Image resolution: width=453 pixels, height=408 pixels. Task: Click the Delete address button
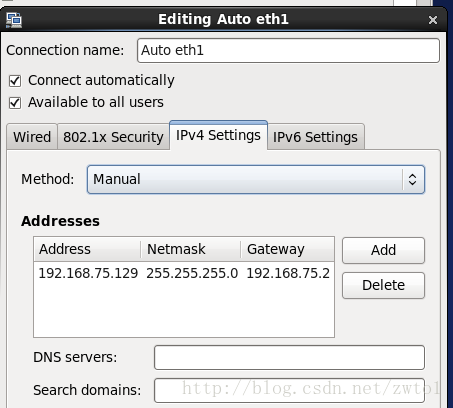coord(383,285)
